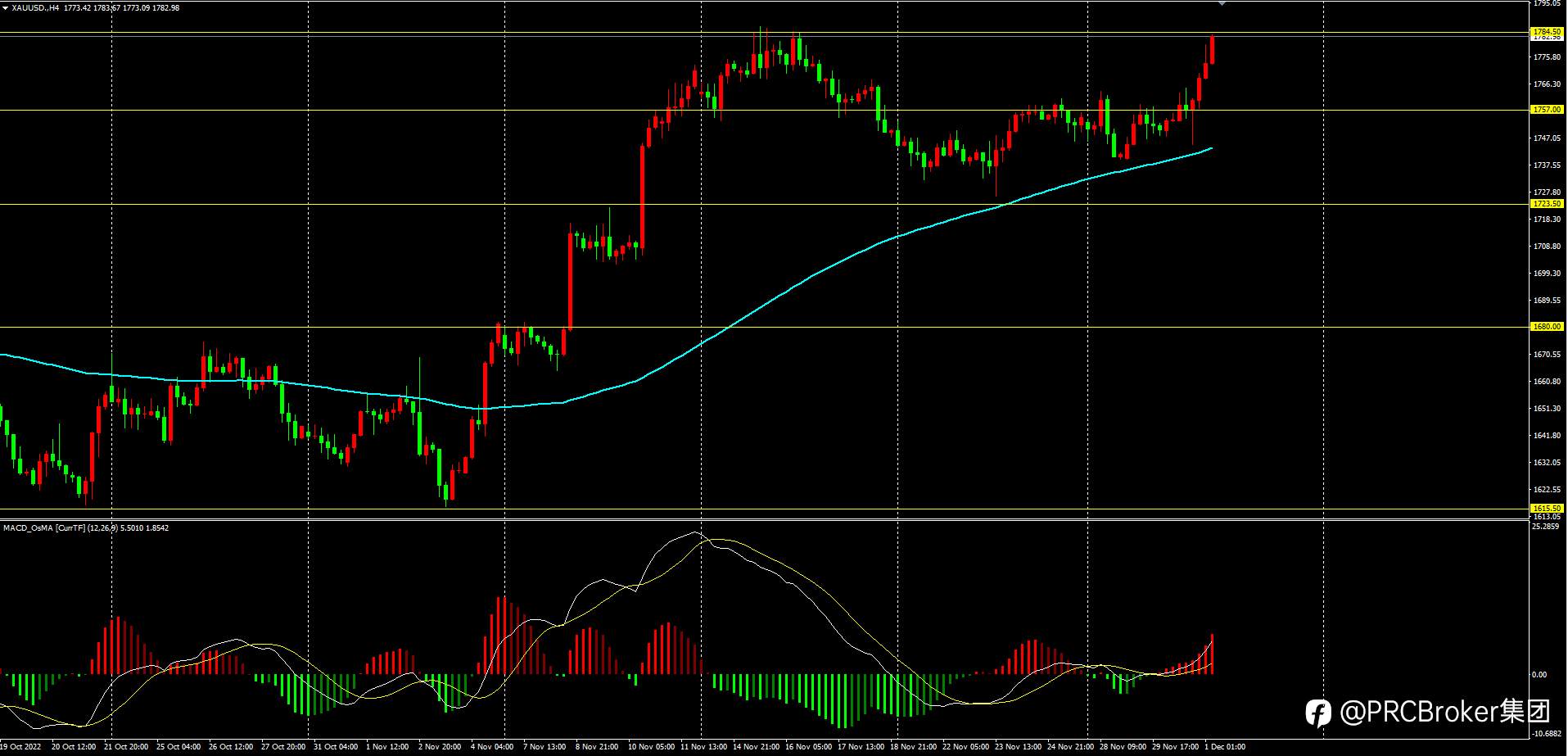Click the 27 Oct 20:00 time label

(x=283, y=747)
